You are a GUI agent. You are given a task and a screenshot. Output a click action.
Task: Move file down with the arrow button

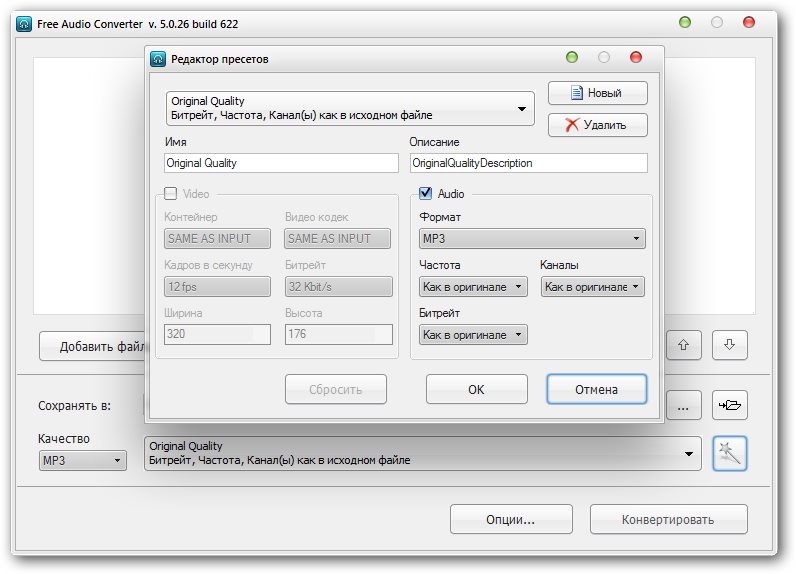730,345
